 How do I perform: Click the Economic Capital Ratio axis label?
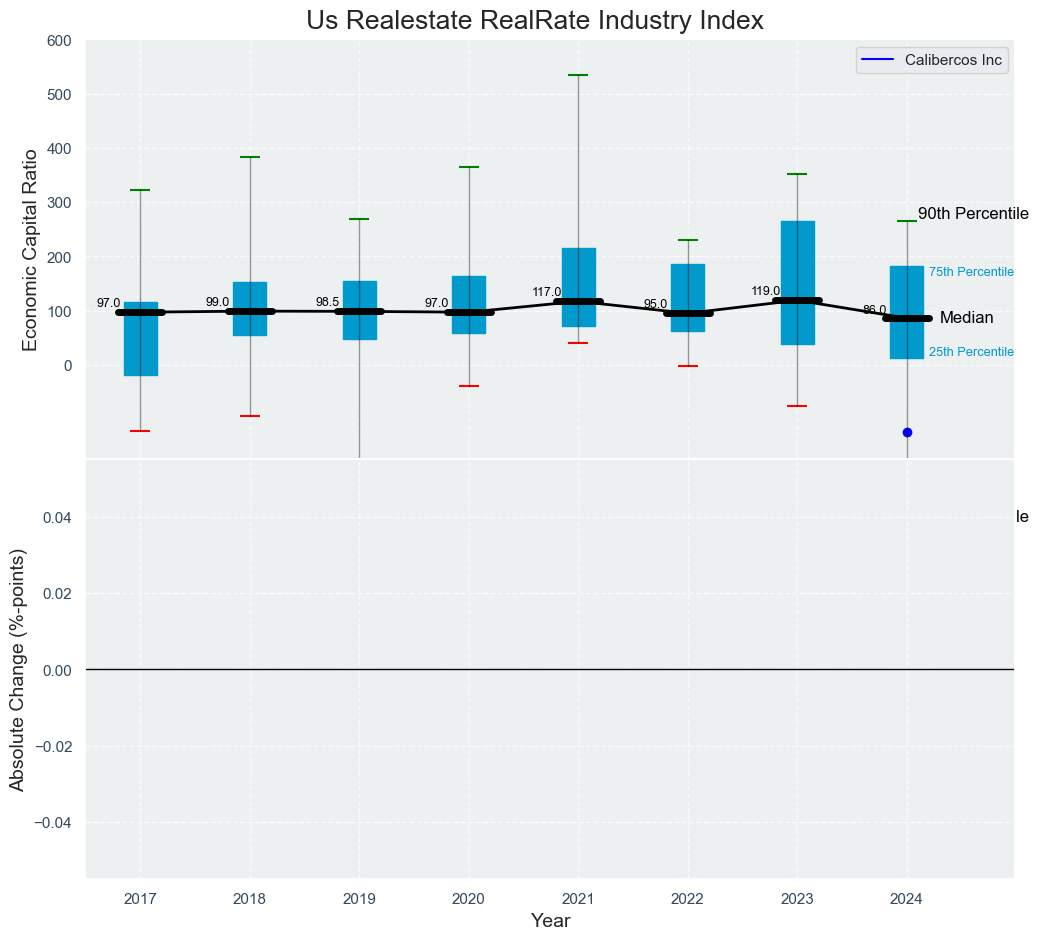tap(30, 249)
